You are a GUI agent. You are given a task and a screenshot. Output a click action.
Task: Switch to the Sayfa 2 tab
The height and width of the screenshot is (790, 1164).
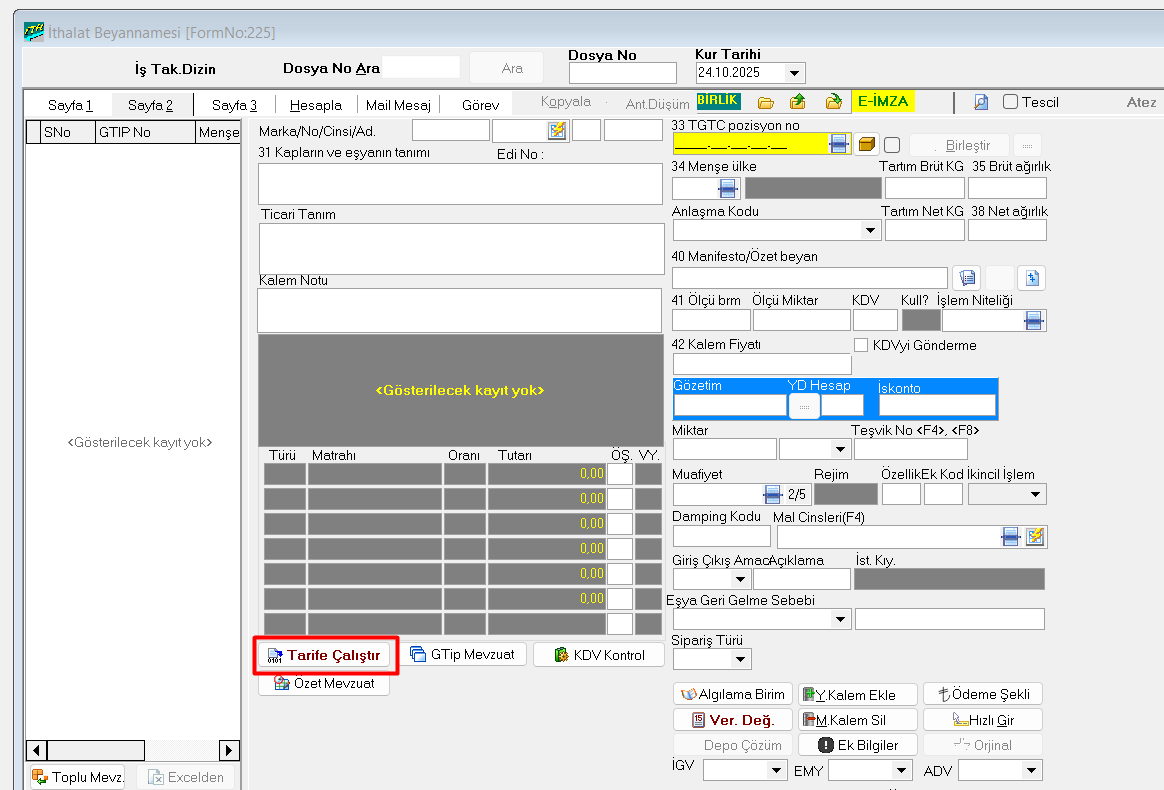150,104
